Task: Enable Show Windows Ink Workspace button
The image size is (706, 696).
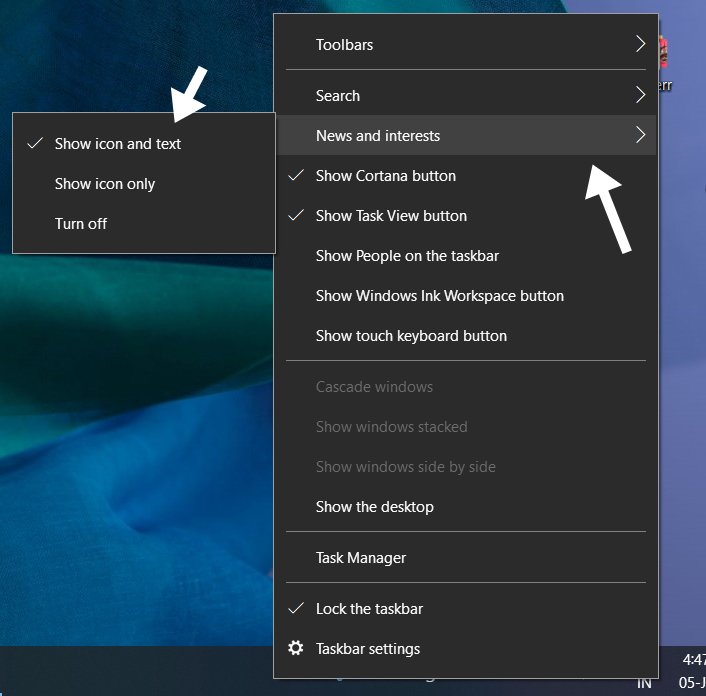Action: 466,296
